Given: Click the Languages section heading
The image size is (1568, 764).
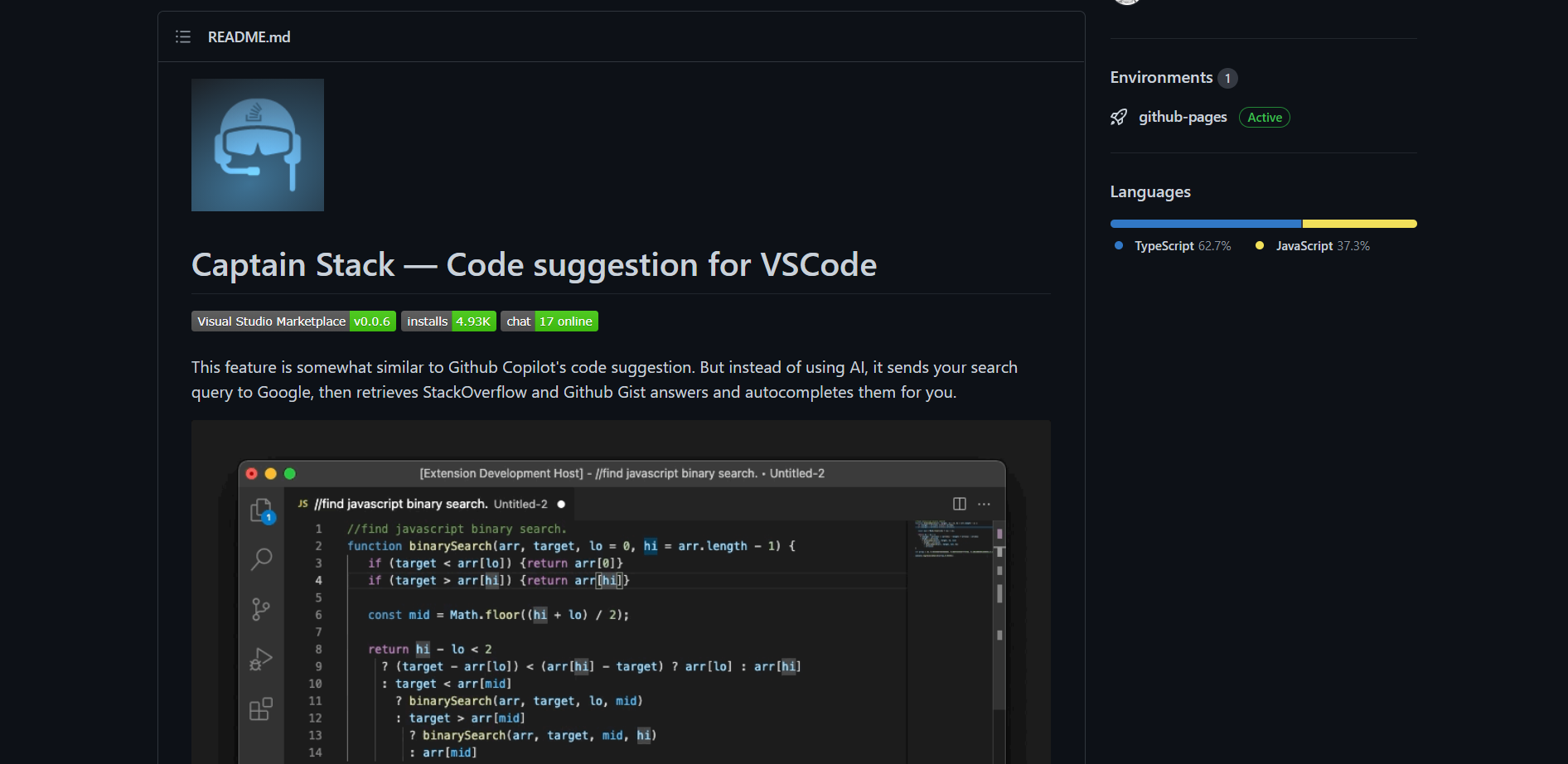Looking at the screenshot, I should 1150,191.
